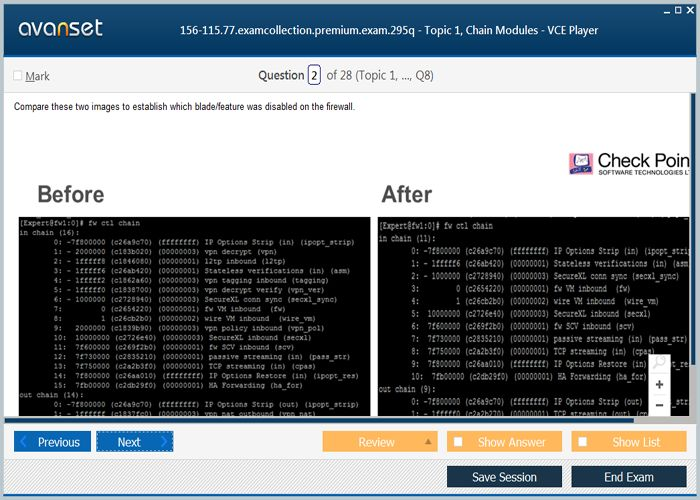Zoom out with the minus icon

659,406
